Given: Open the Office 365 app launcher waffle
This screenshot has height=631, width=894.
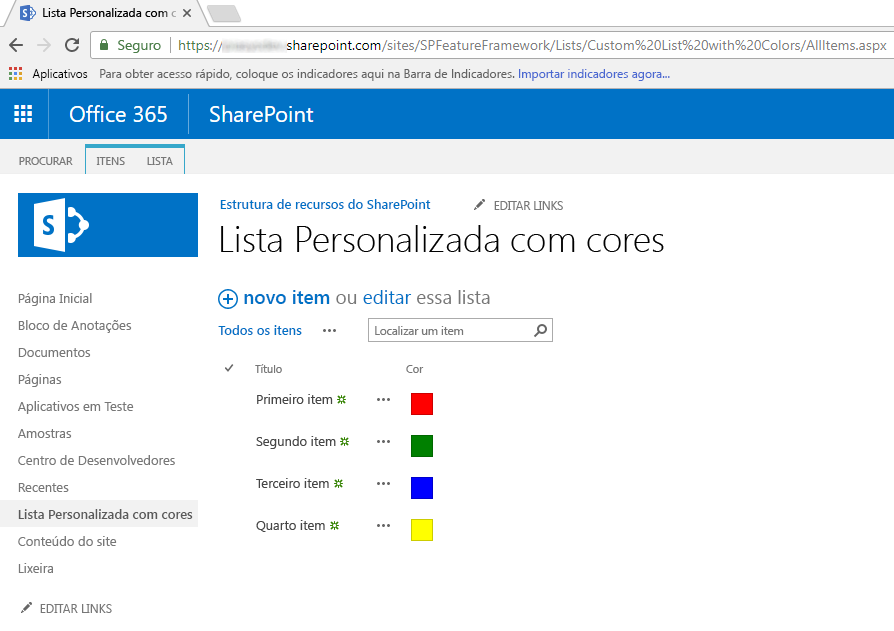Looking at the screenshot, I should click(x=23, y=114).
